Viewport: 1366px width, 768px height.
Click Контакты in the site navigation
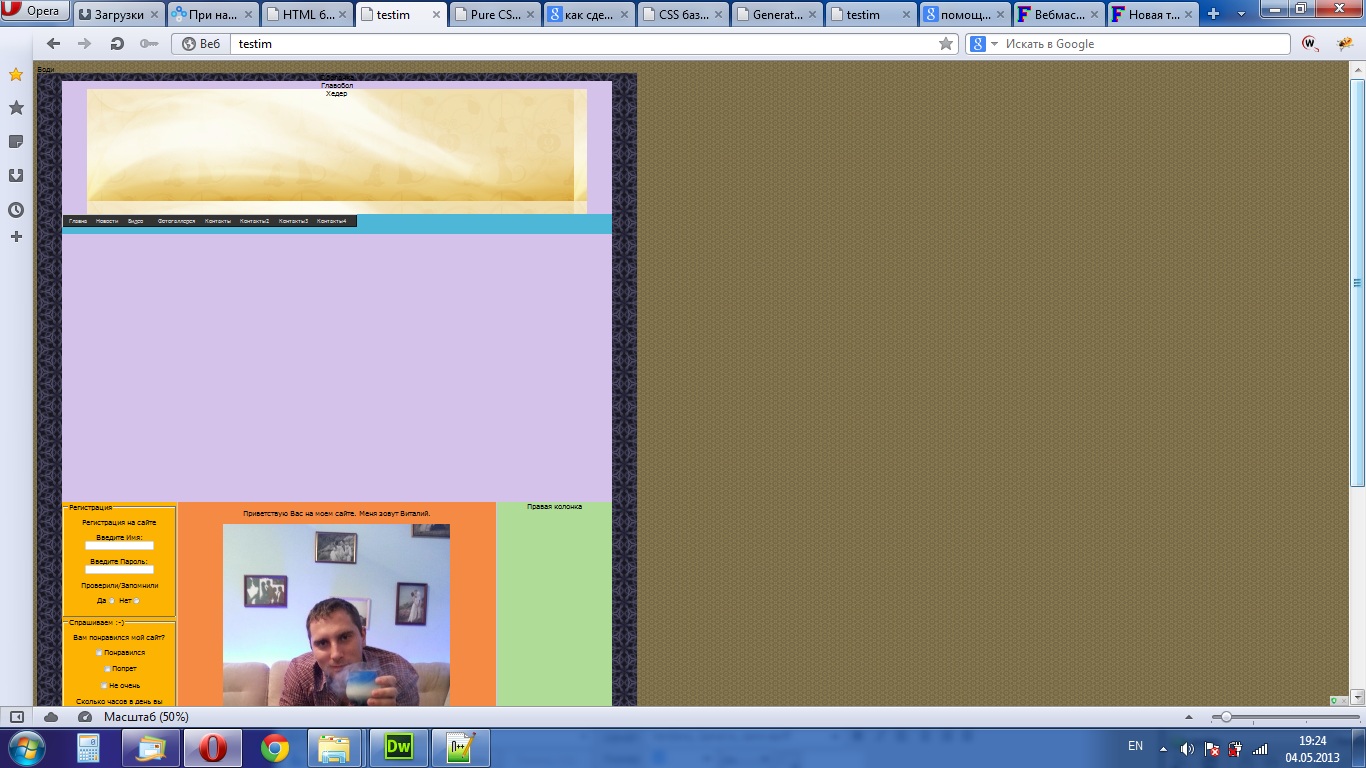point(218,221)
